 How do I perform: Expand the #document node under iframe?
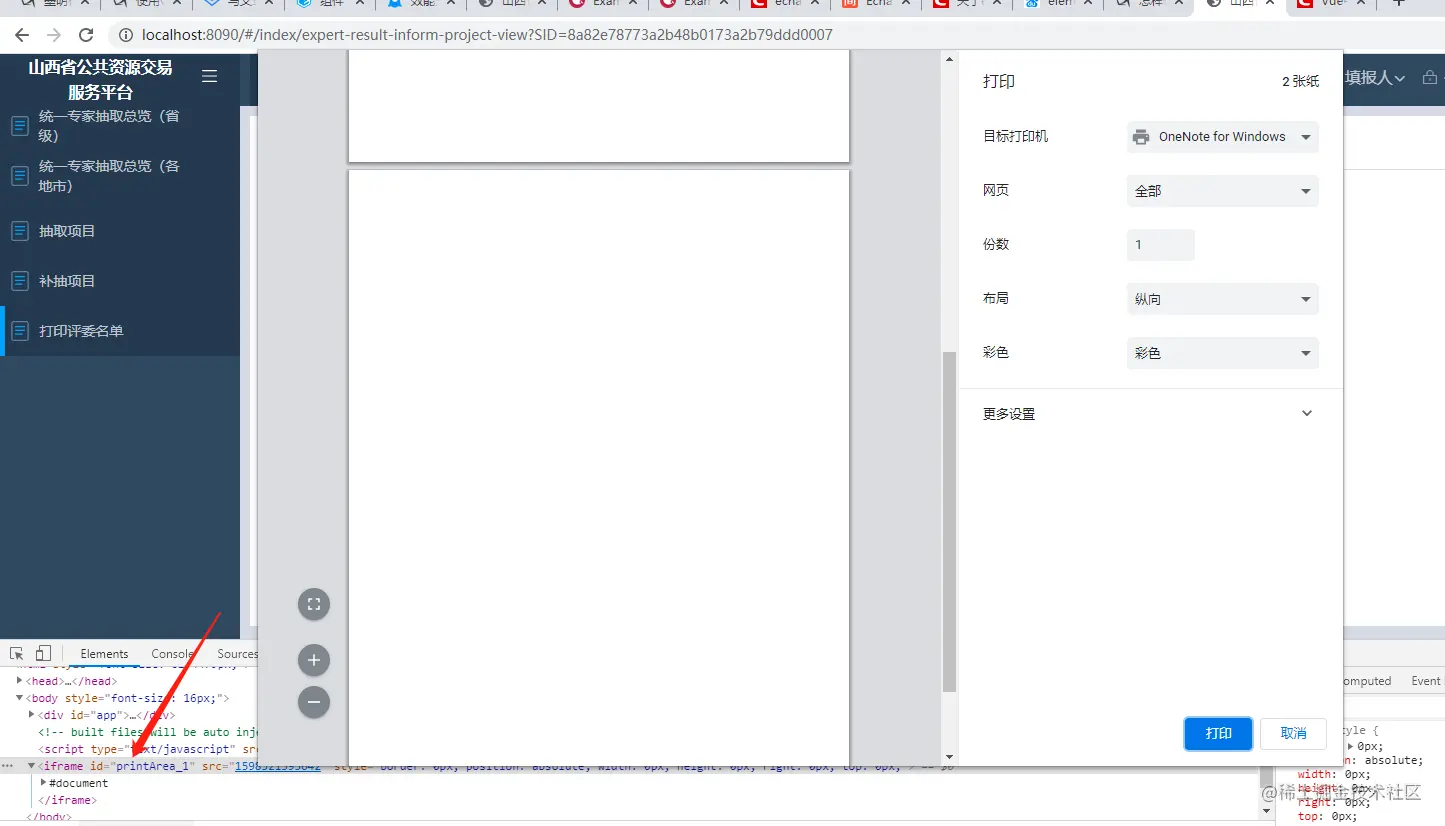tap(43, 782)
